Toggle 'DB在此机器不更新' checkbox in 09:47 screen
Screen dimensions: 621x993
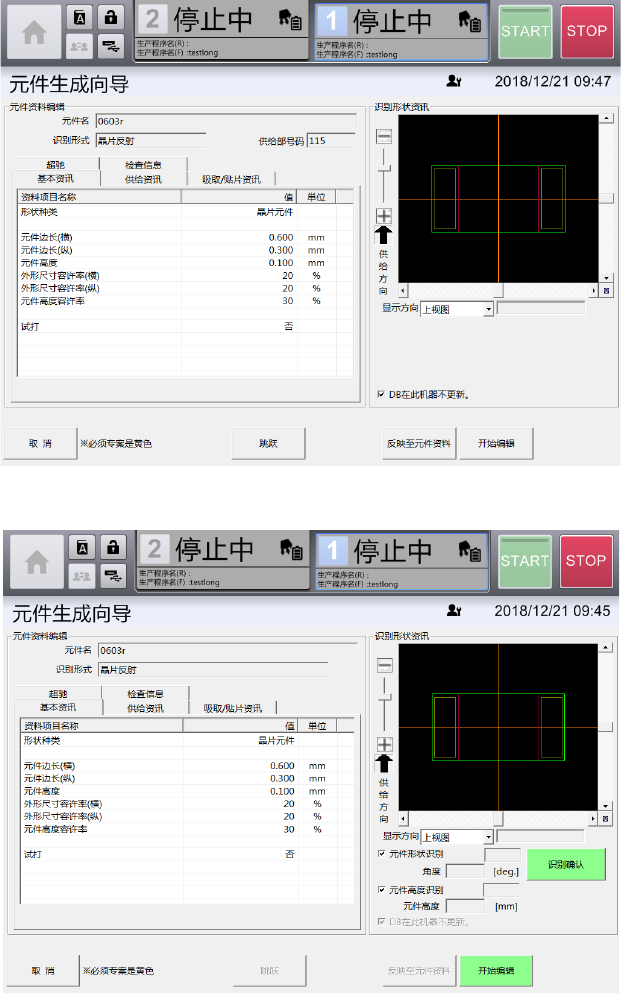pos(380,394)
